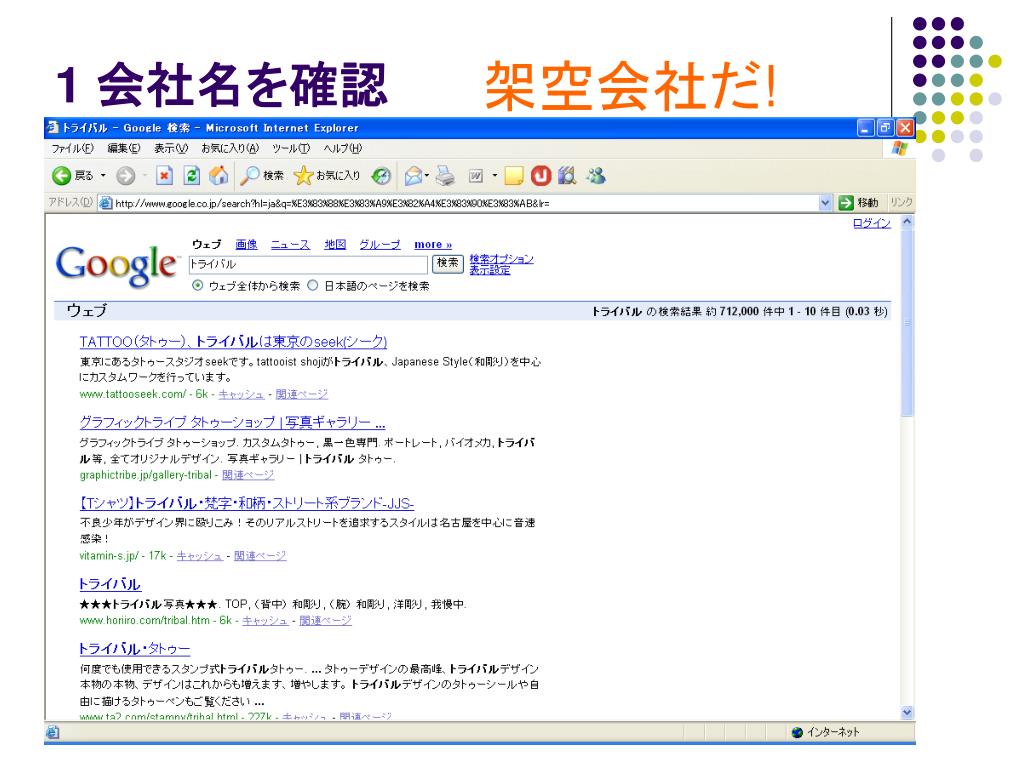Click the page icon in address bar
This screenshot has width=1024, height=768.
click(x=105, y=203)
